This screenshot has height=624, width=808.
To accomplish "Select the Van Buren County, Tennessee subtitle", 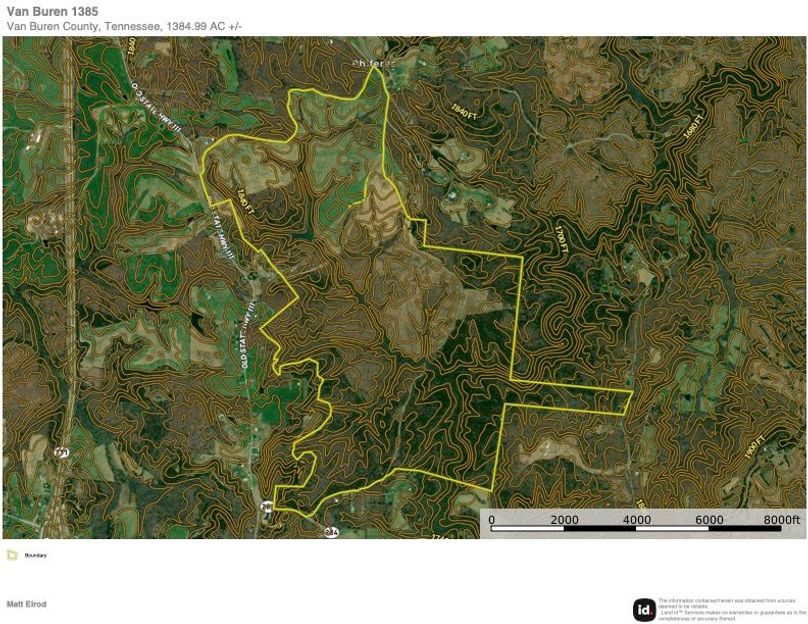I will [123, 26].
